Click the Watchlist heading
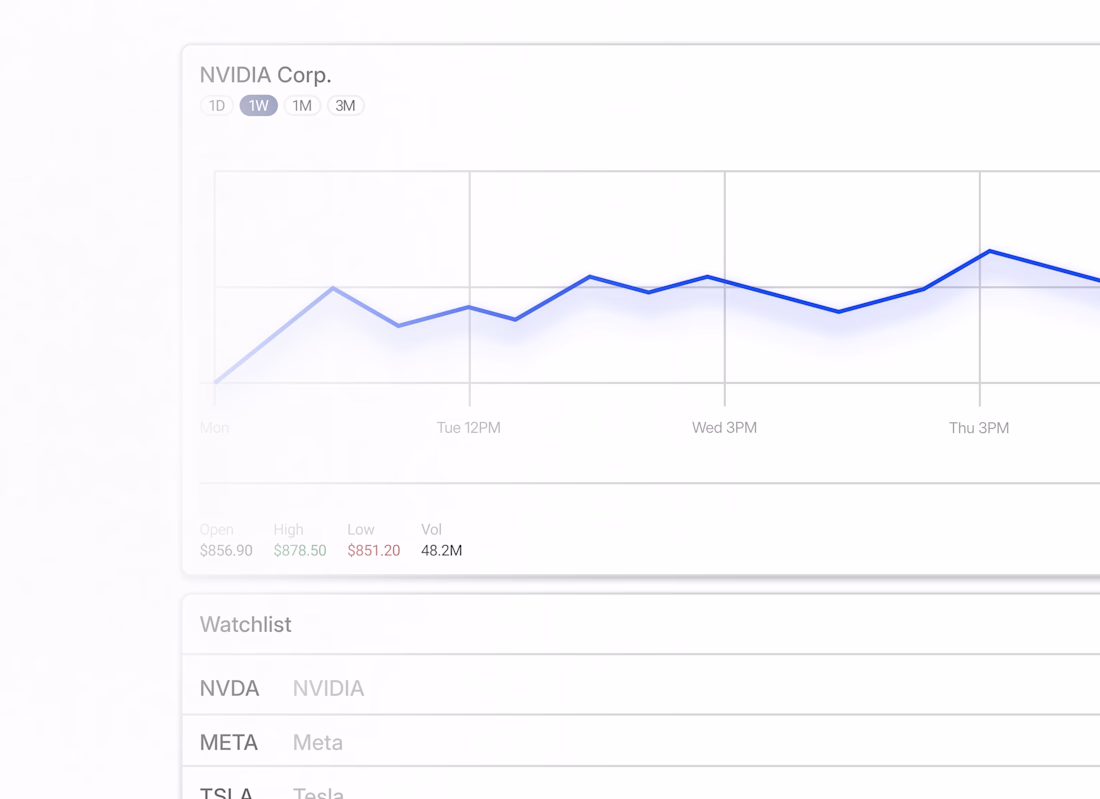 246,624
